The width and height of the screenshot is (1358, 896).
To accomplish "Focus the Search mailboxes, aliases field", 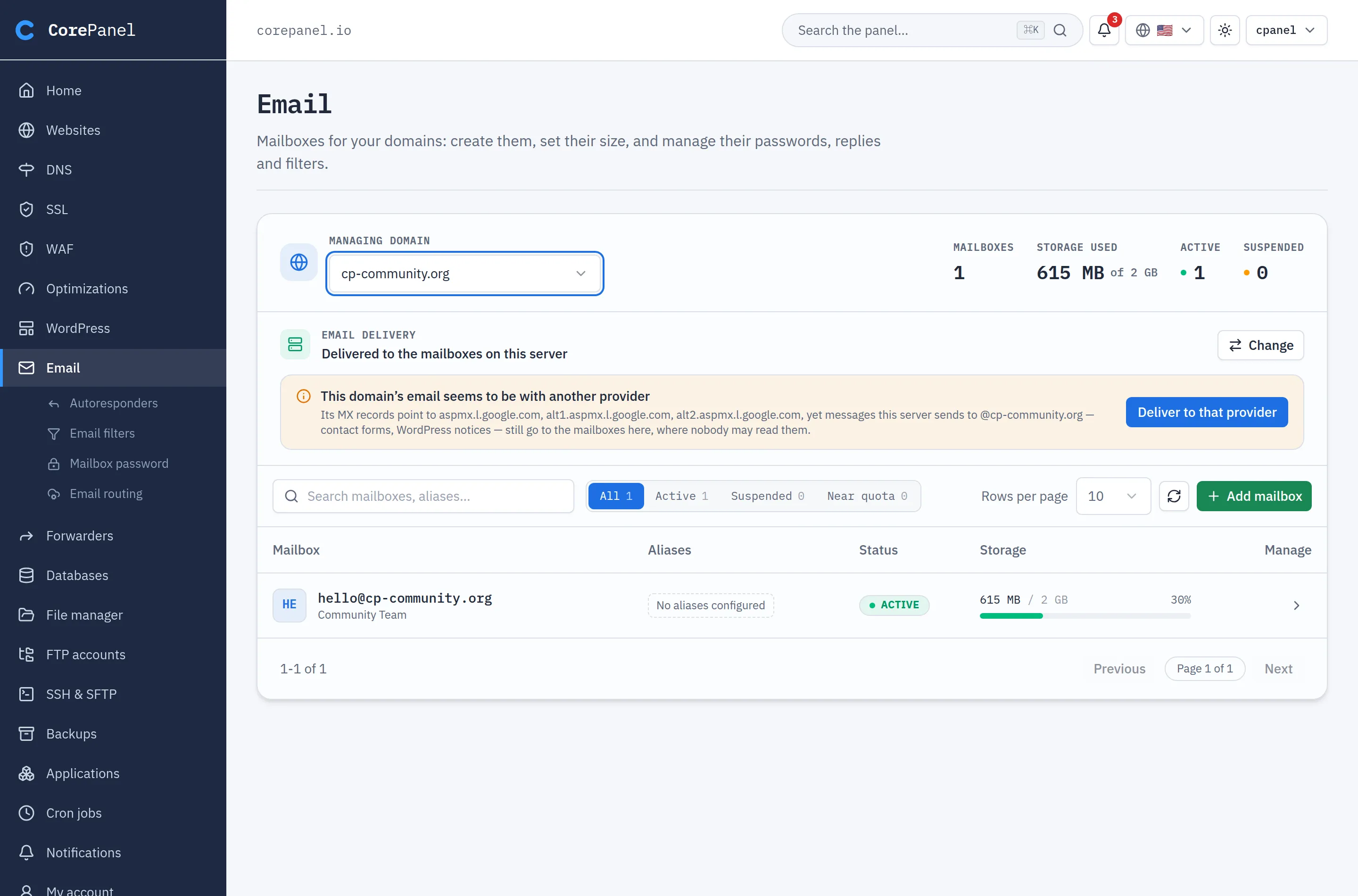I will [x=423, y=496].
